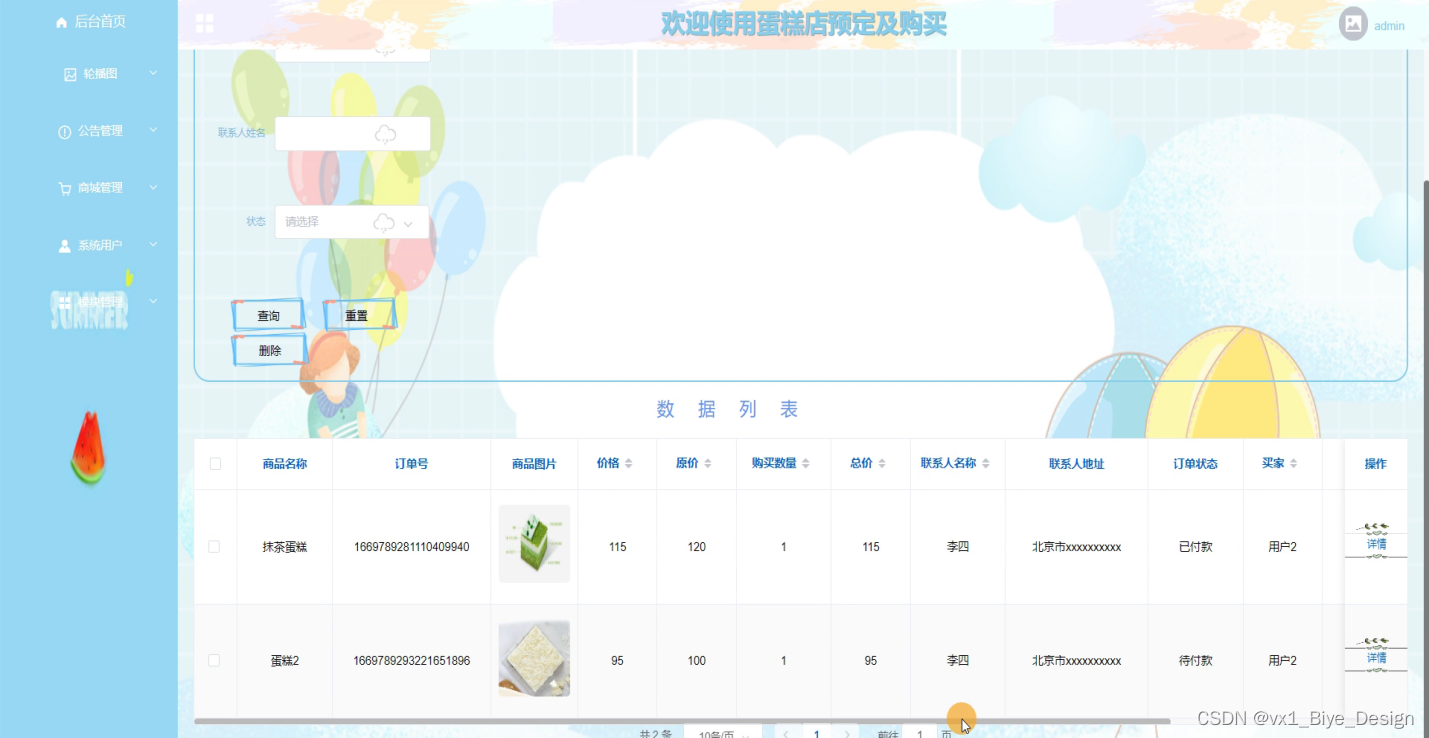This screenshot has width=1429, height=738.
Task: Click the cloud icon in 联系人姓名 field
Action: (385, 135)
